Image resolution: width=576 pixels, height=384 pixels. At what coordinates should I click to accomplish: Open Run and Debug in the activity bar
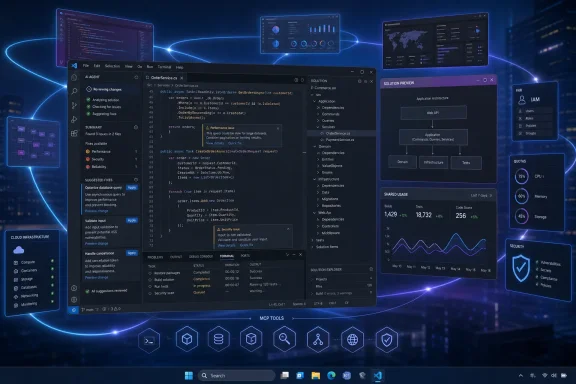pyautogui.click(x=74, y=119)
